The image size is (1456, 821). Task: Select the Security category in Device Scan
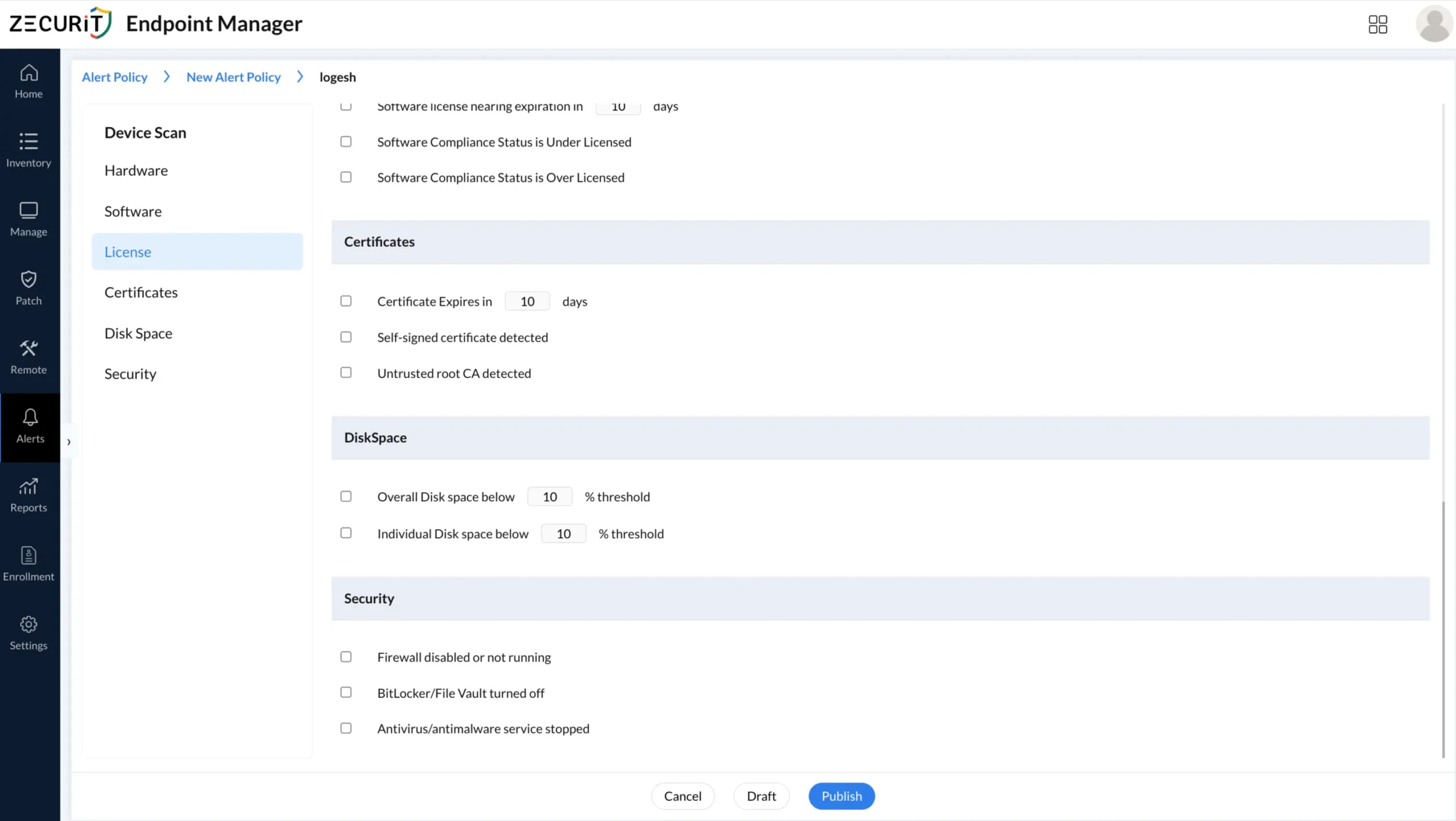pyautogui.click(x=130, y=373)
